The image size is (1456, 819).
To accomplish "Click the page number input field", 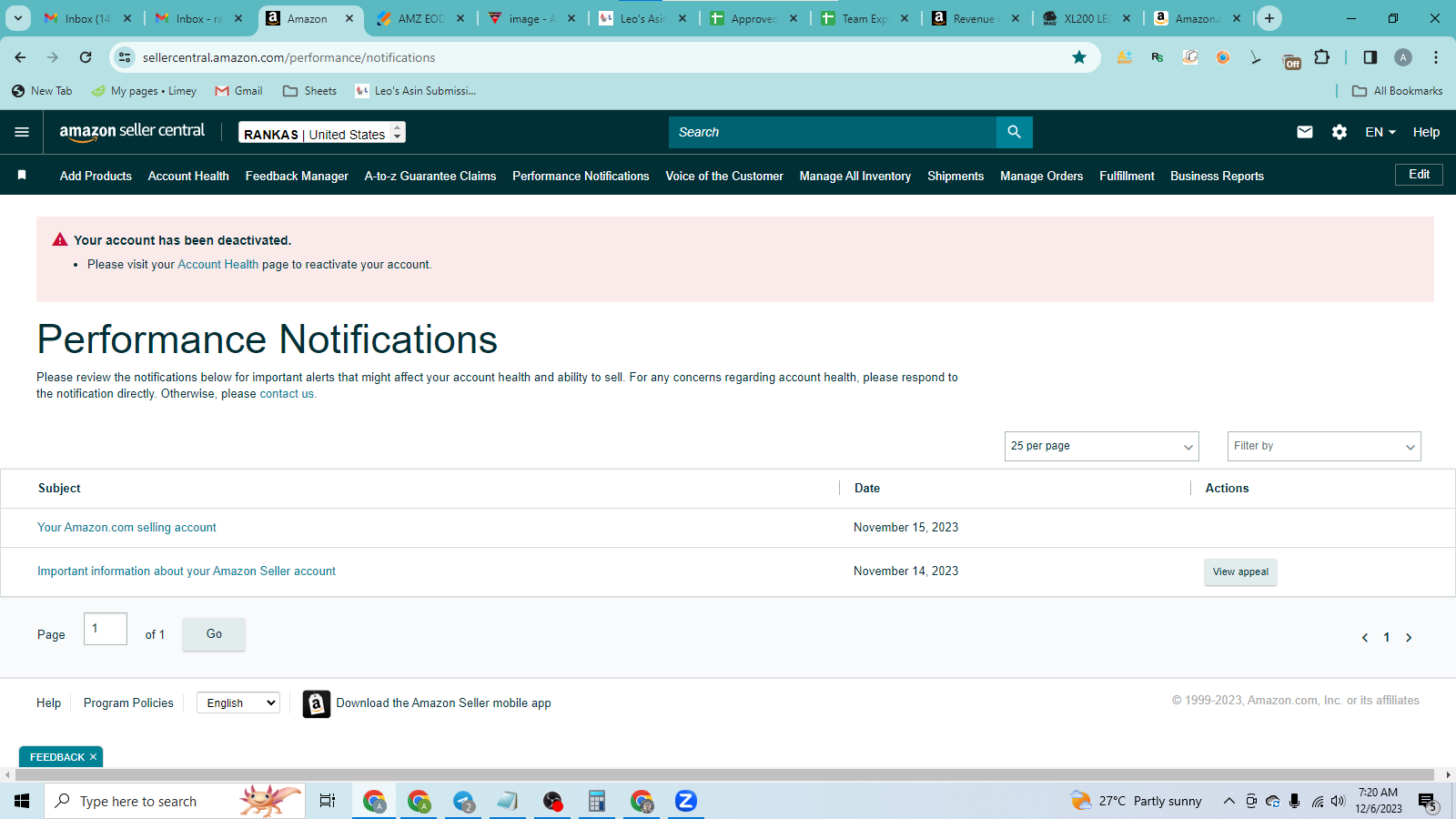I will tap(106, 629).
